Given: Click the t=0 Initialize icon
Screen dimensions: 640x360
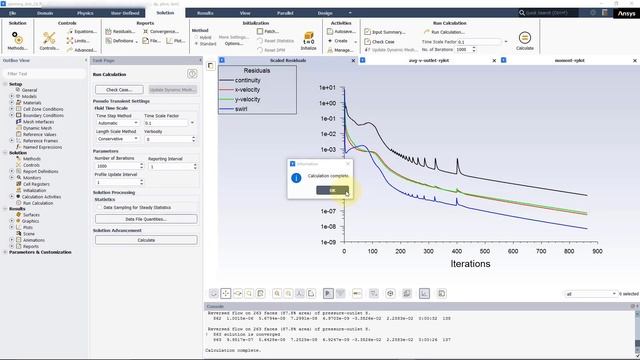Looking at the screenshot, I should coord(309,41).
